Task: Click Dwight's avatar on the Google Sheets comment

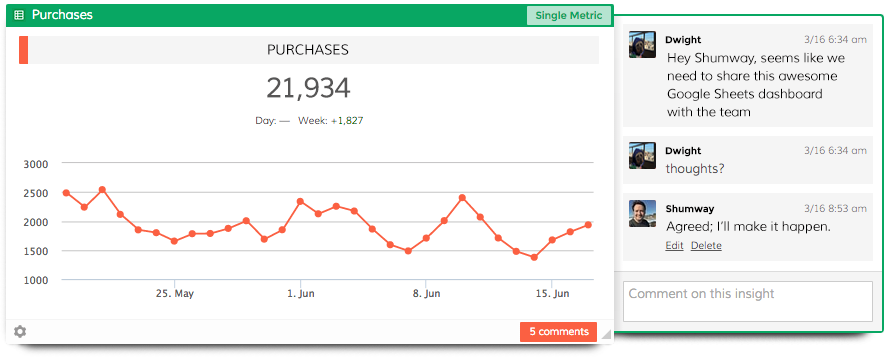Action: [642, 44]
